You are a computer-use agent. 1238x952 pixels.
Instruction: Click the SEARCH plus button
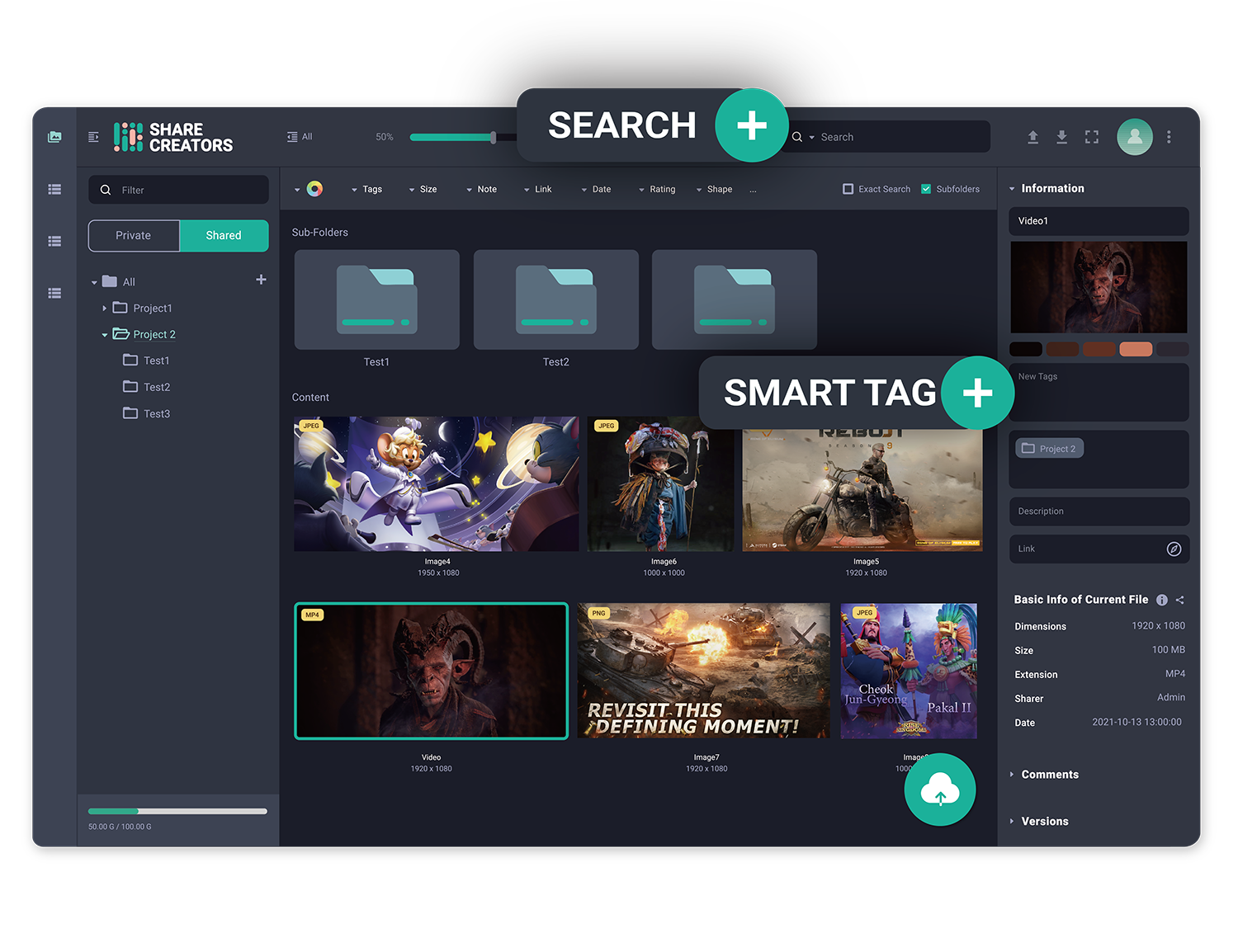[751, 125]
